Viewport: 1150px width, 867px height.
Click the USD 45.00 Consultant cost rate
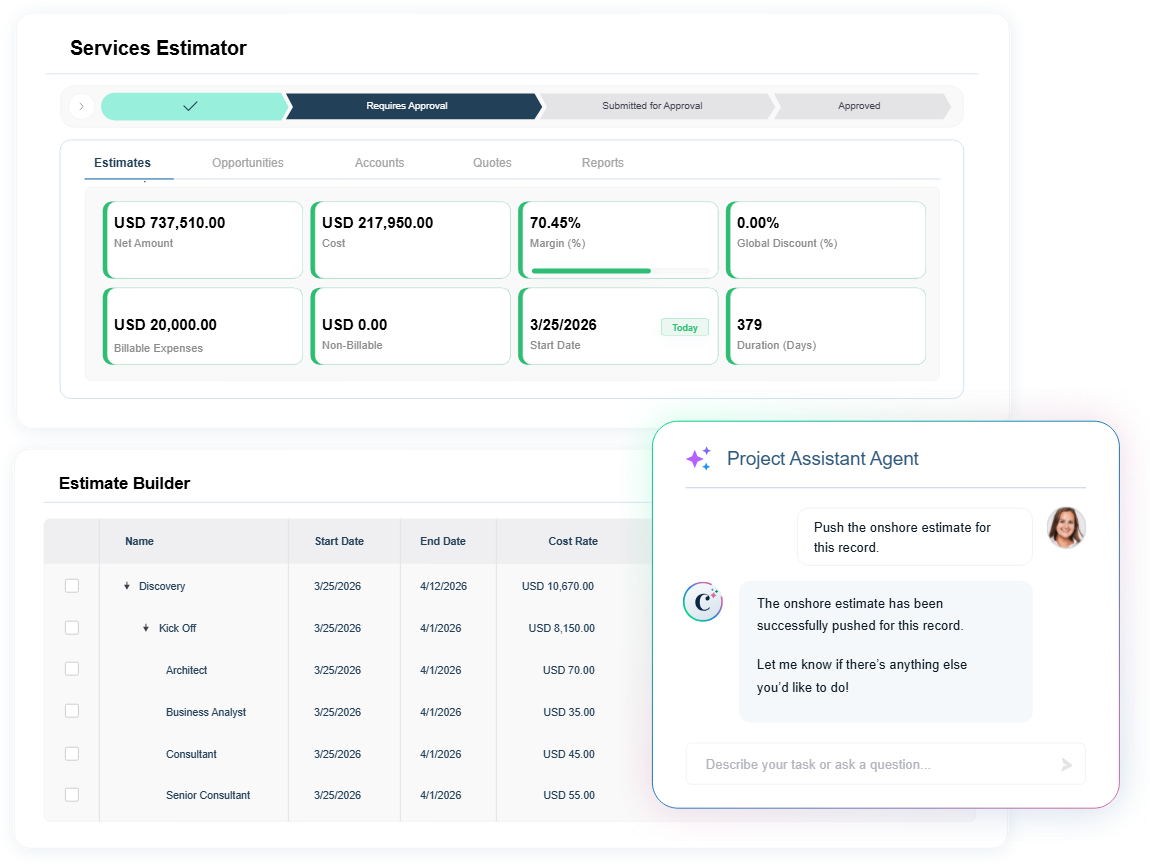coord(569,754)
